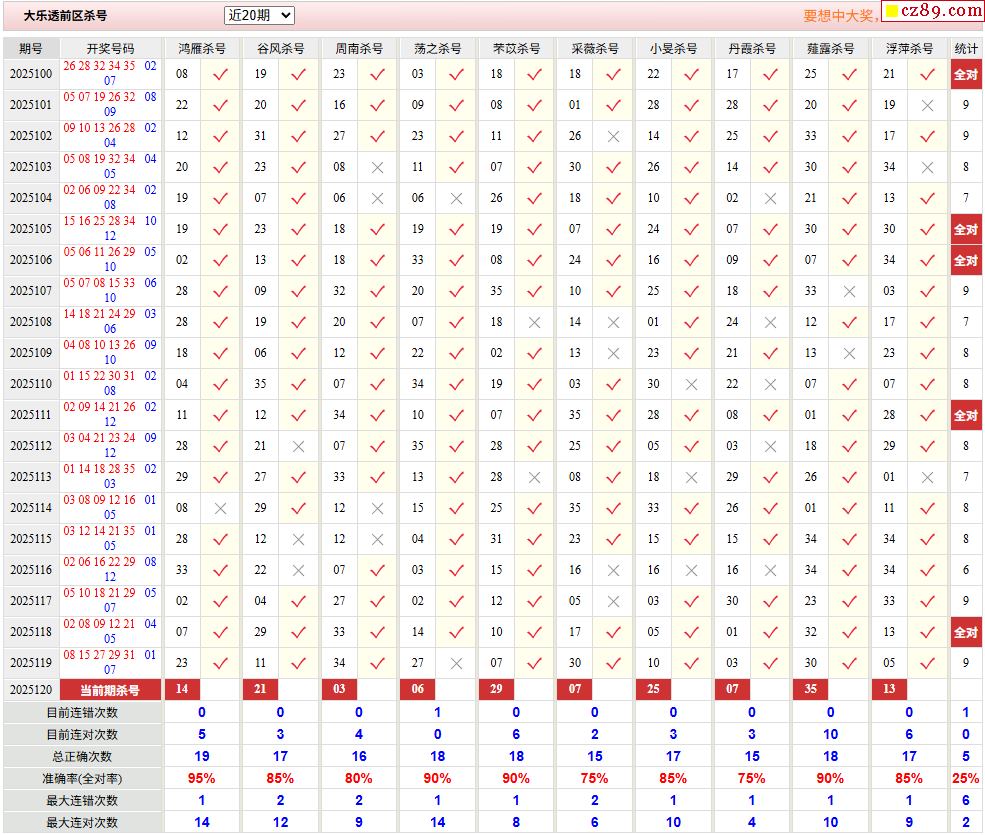This screenshot has height=835, width=985.
Task: Open the 近20期 period dropdown
Action: pos(259,15)
